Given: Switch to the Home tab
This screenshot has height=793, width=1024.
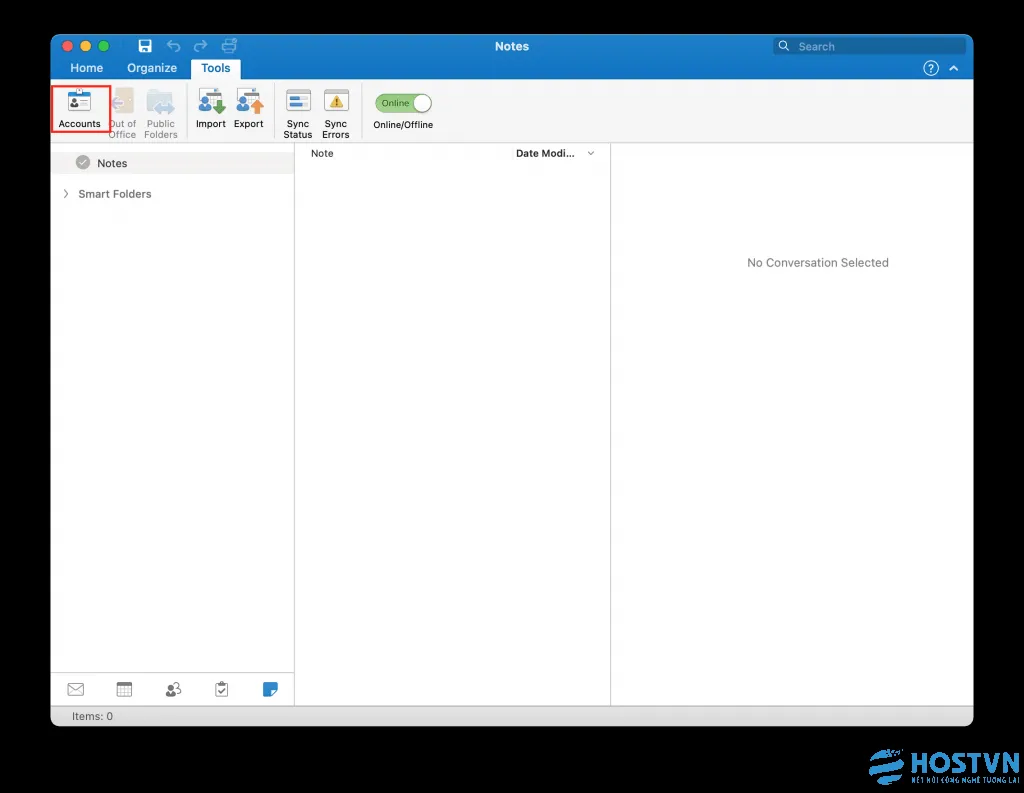Looking at the screenshot, I should coord(87,68).
